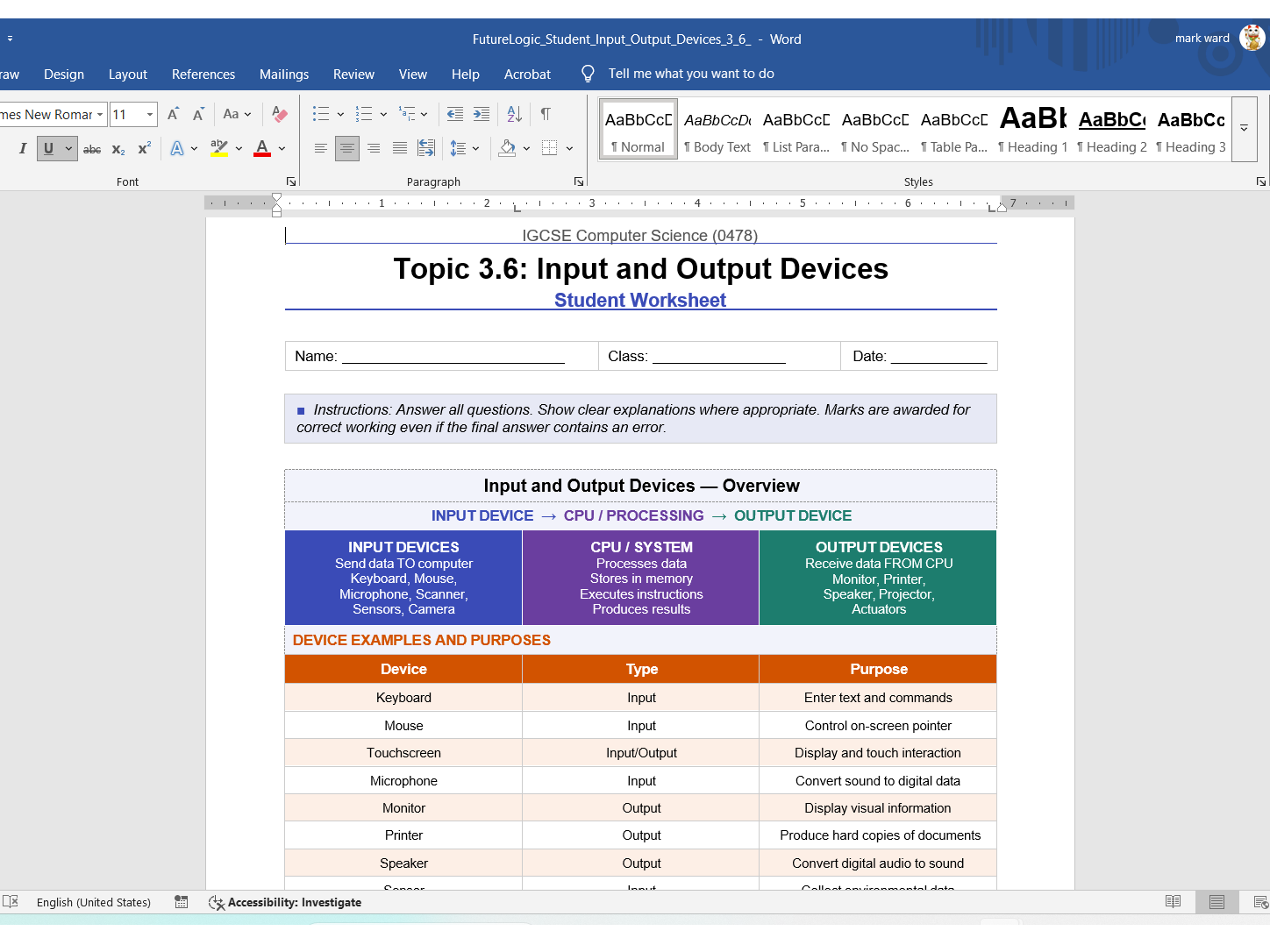Switch to the Mailings tab

point(284,75)
